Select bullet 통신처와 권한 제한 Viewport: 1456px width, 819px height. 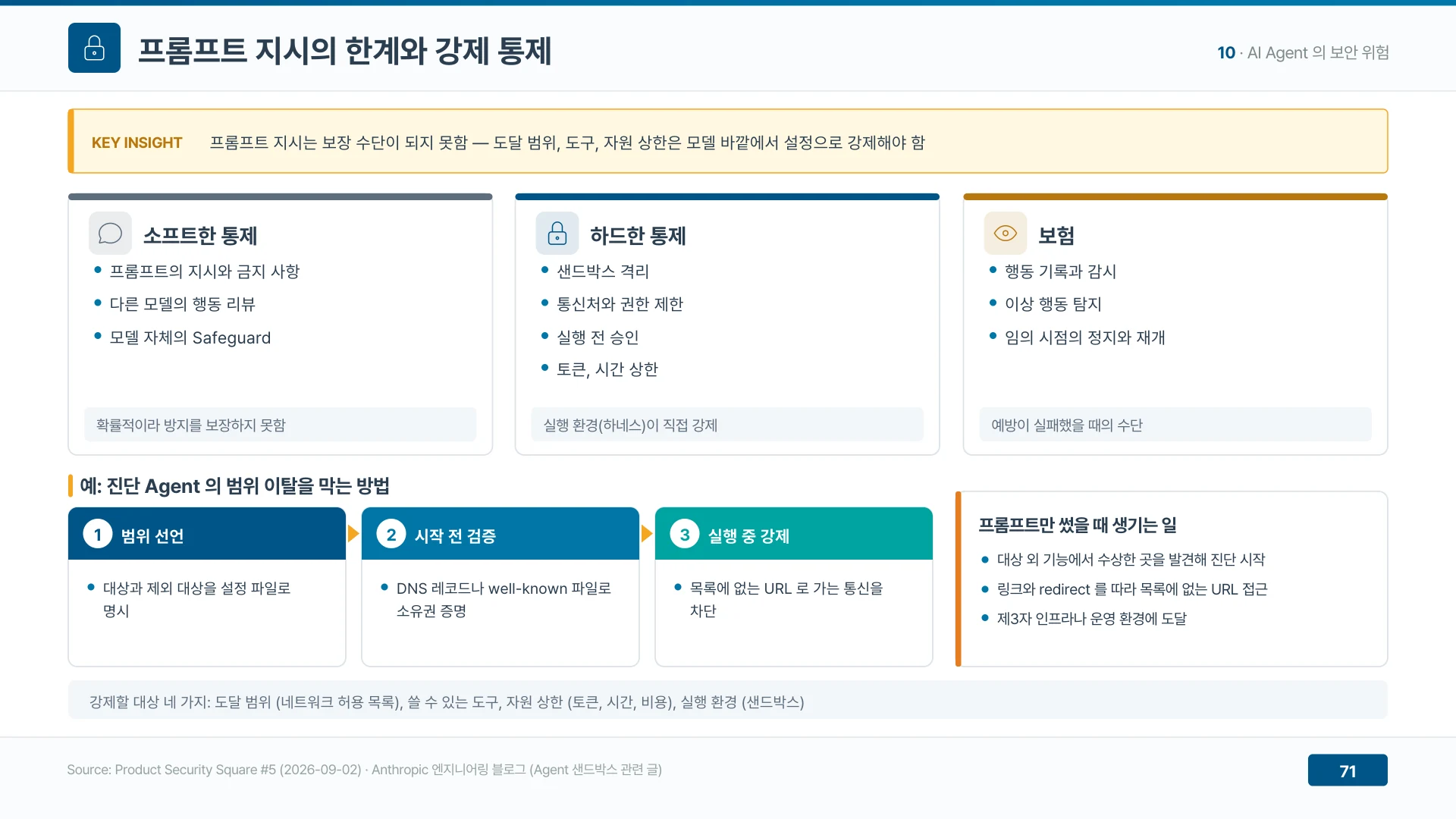[620, 304]
